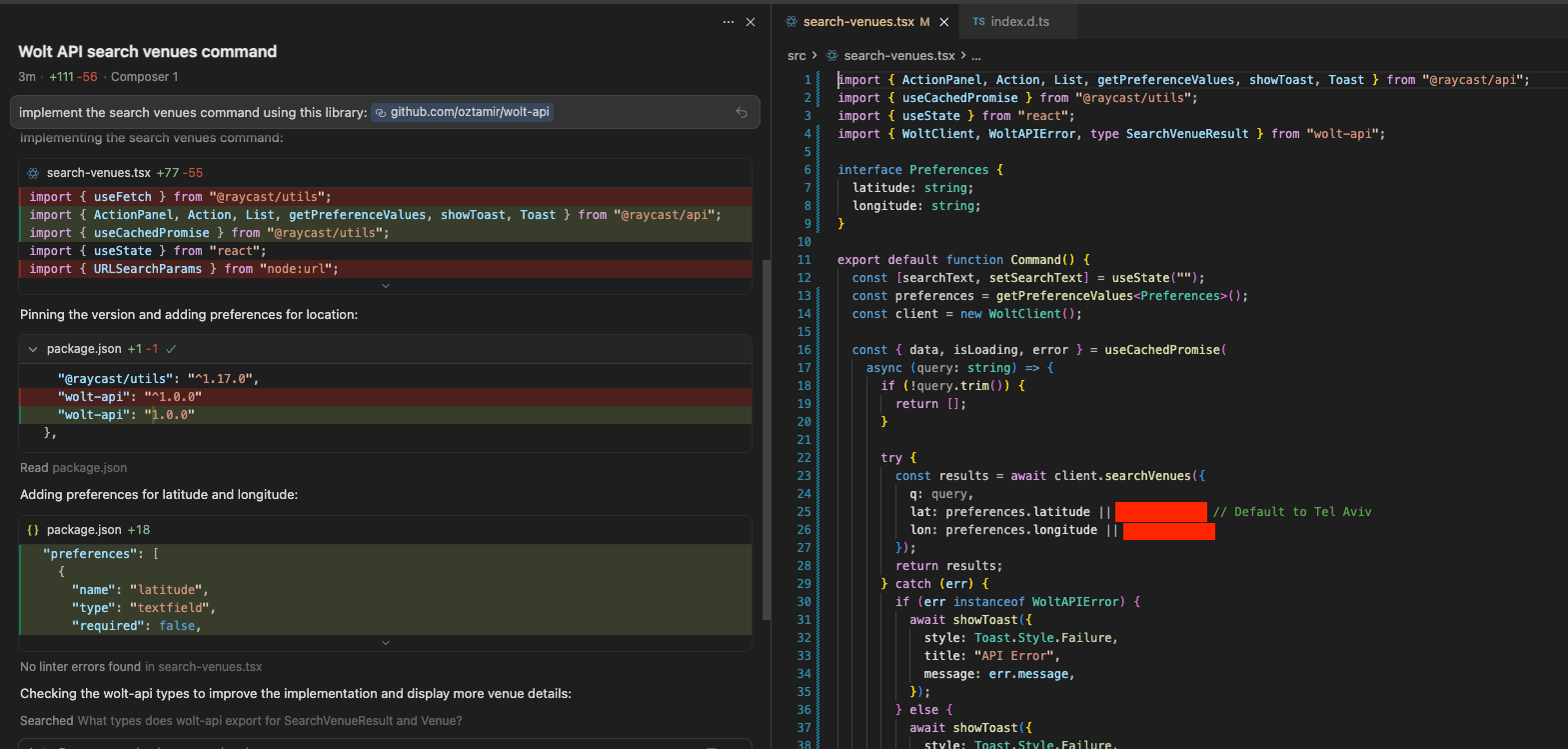The image size is (1568, 749).
Task: Click the applied checkmark on package.json diff
Action: pyautogui.click(x=171, y=349)
